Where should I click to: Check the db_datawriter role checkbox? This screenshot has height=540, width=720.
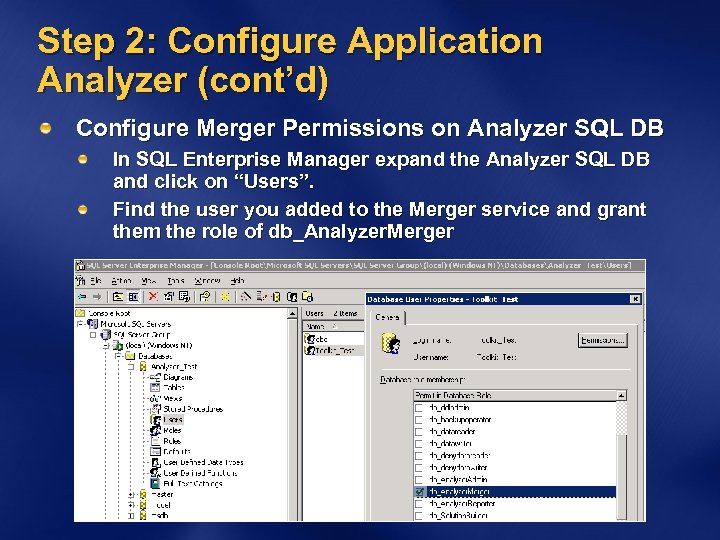click(419, 444)
